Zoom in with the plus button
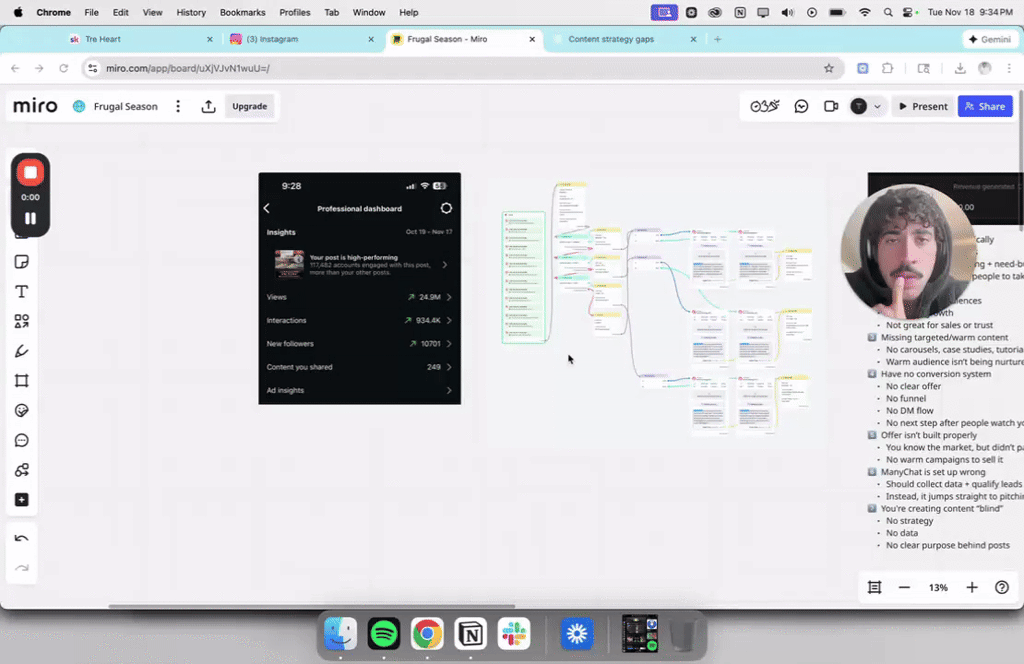The image size is (1024, 664). point(972,588)
